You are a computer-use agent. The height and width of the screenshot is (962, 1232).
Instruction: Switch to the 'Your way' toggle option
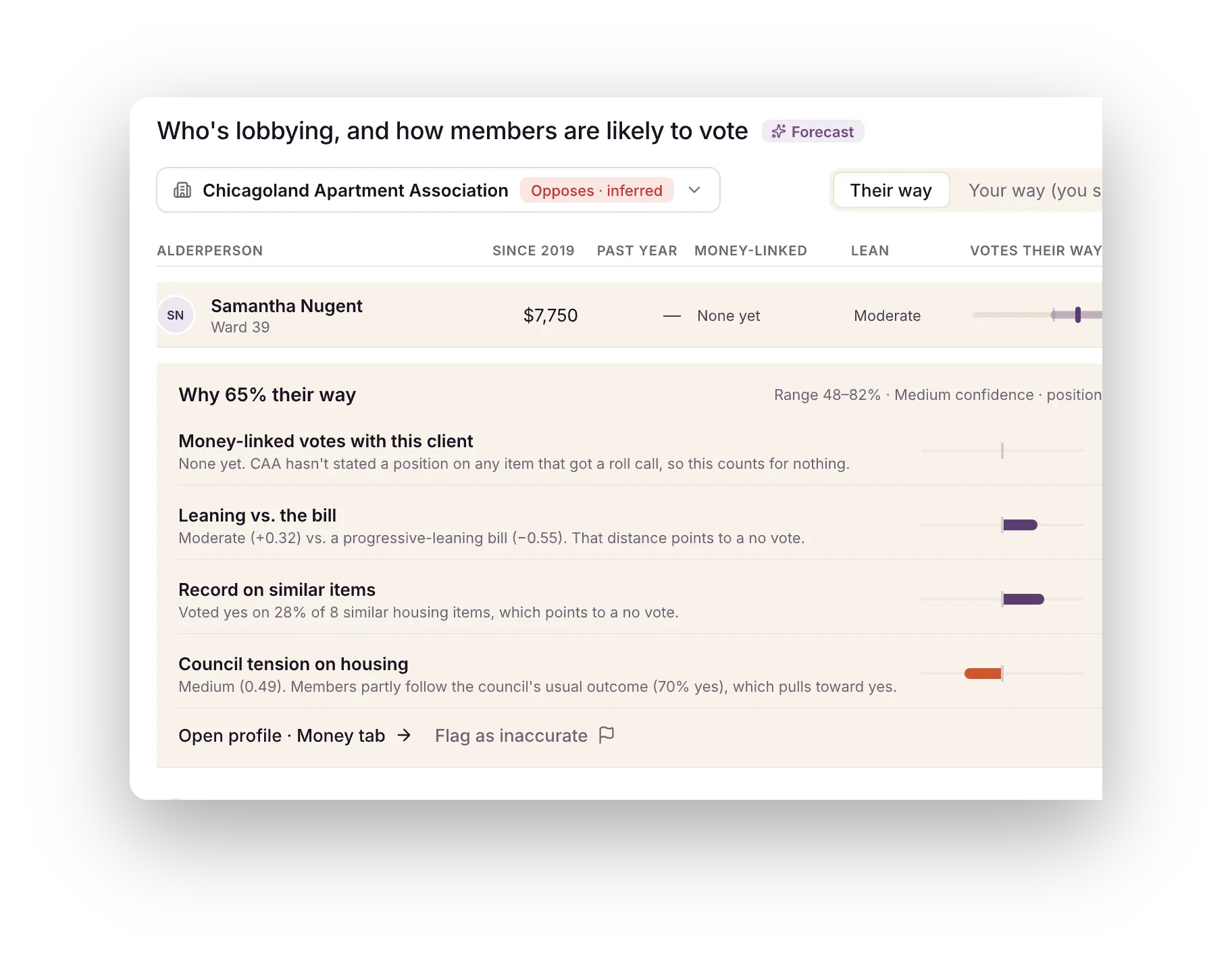pyautogui.click(x=1033, y=191)
